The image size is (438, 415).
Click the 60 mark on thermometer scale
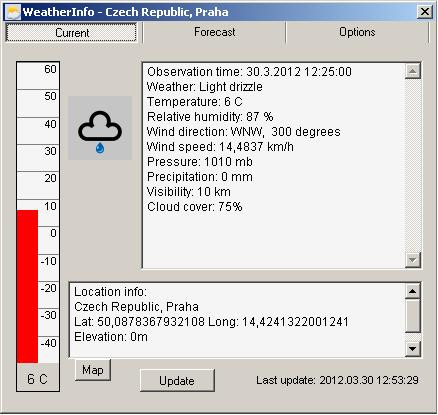click(x=50, y=69)
